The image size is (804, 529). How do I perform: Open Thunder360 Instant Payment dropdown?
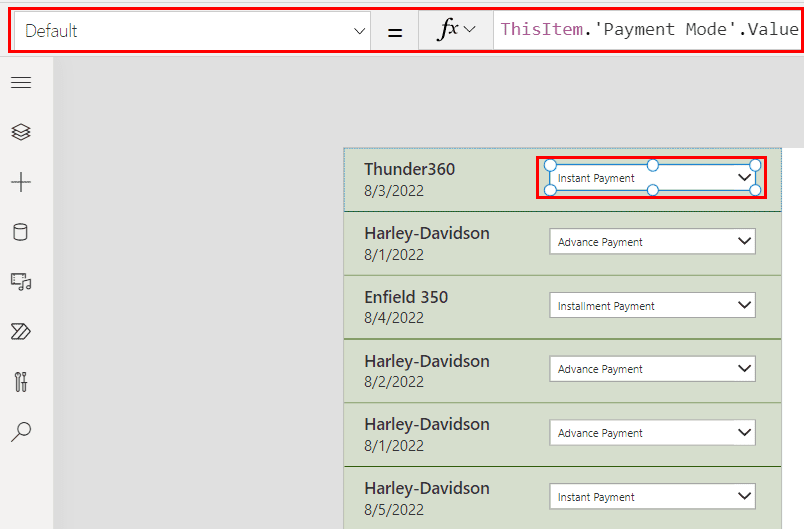[x=652, y=178]
